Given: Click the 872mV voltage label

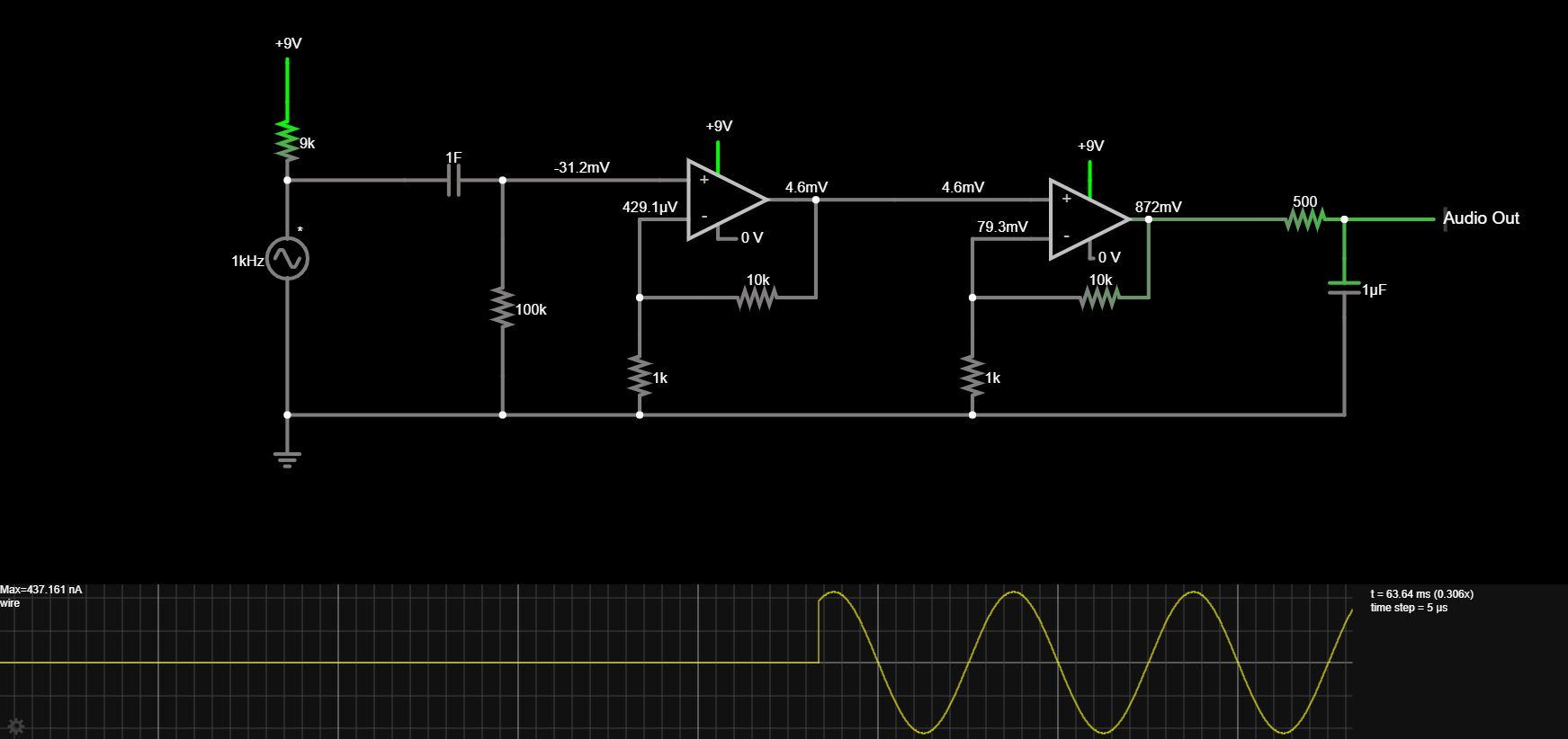Looking at the screenshot, I should pyautogui.click(x=1159, y=207).
